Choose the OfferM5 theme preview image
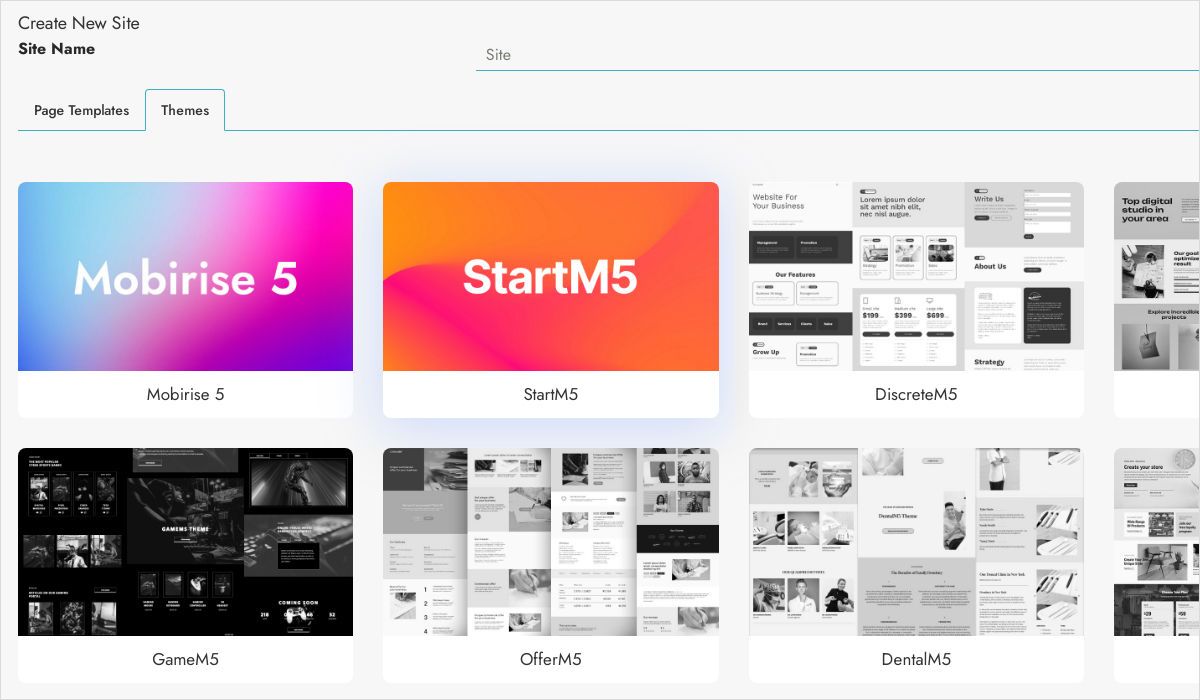The image size is (1200, 700). pos(550,541)
